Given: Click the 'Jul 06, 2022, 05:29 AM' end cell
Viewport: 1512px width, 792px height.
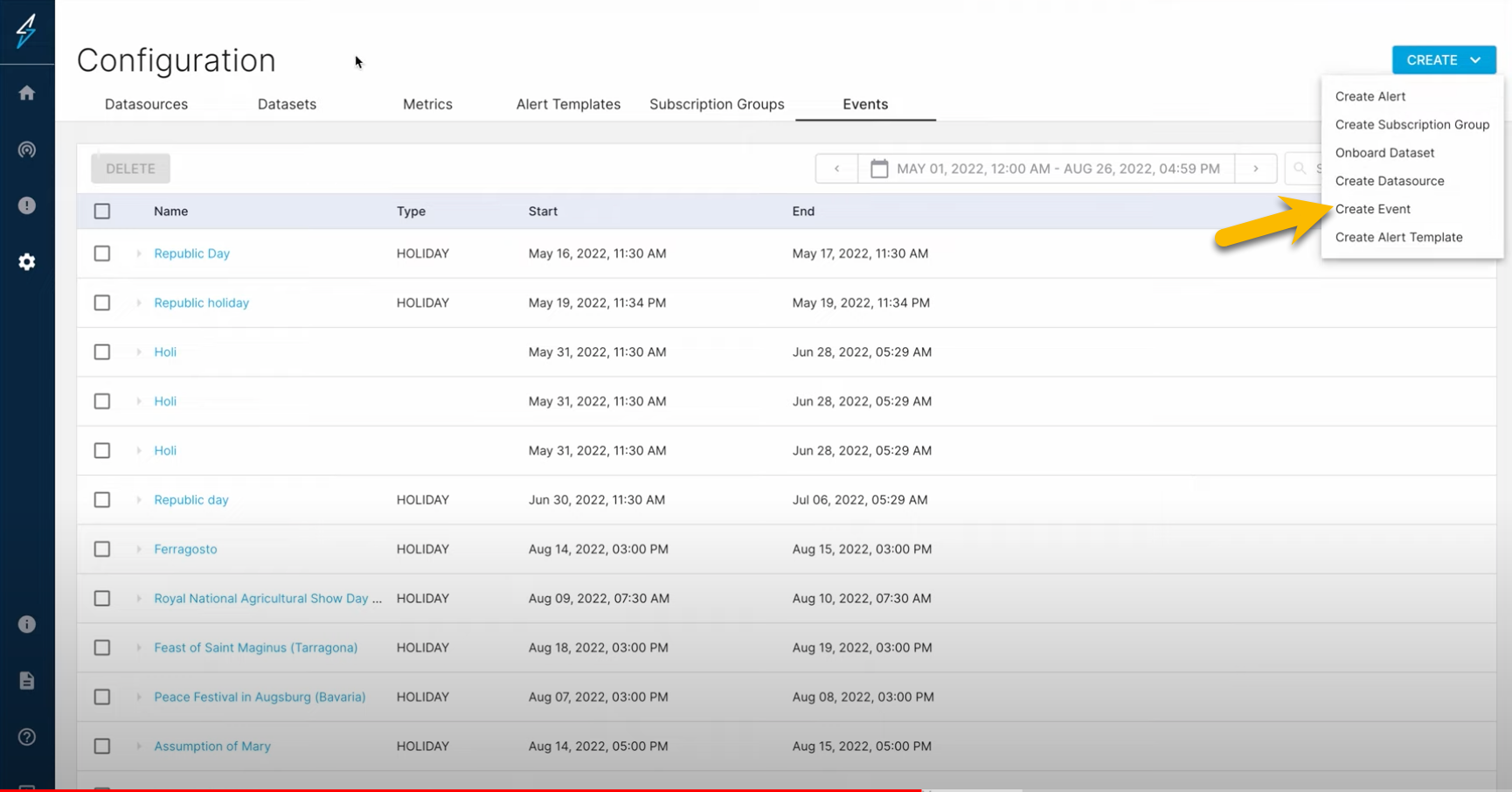Looking at the screenshot, I should tap(860, 500).
